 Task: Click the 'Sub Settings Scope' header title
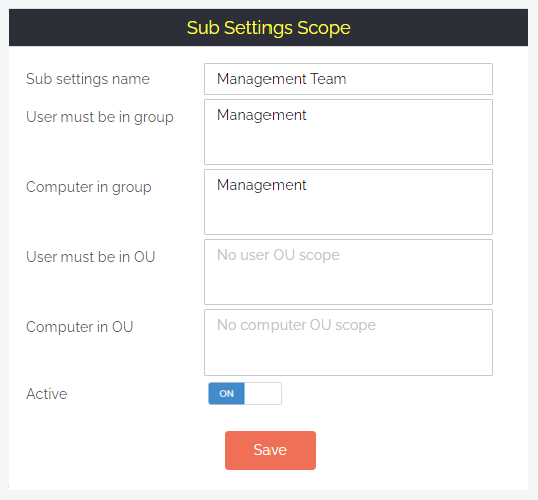tap(269, 28)
